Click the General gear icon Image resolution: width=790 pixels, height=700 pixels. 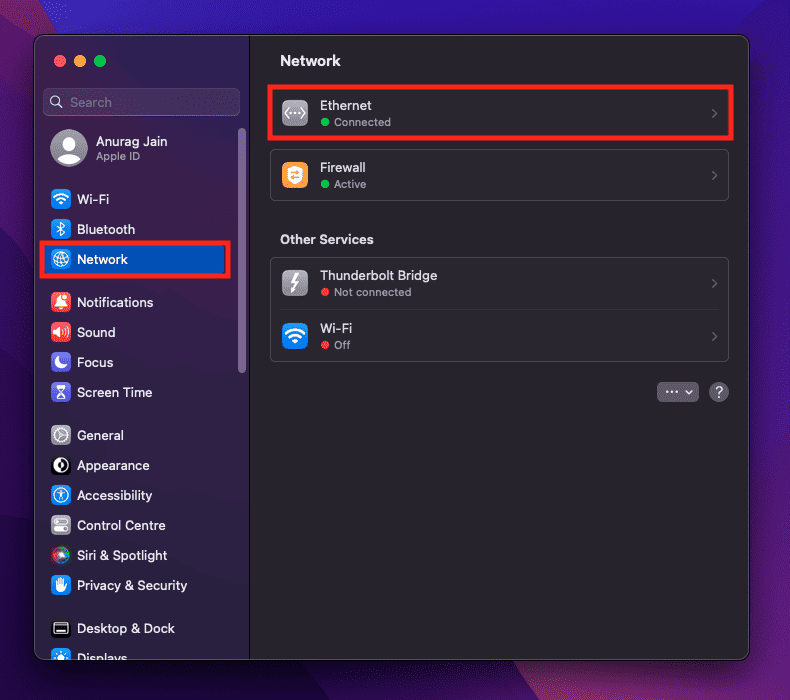click(x=60, y=435)
